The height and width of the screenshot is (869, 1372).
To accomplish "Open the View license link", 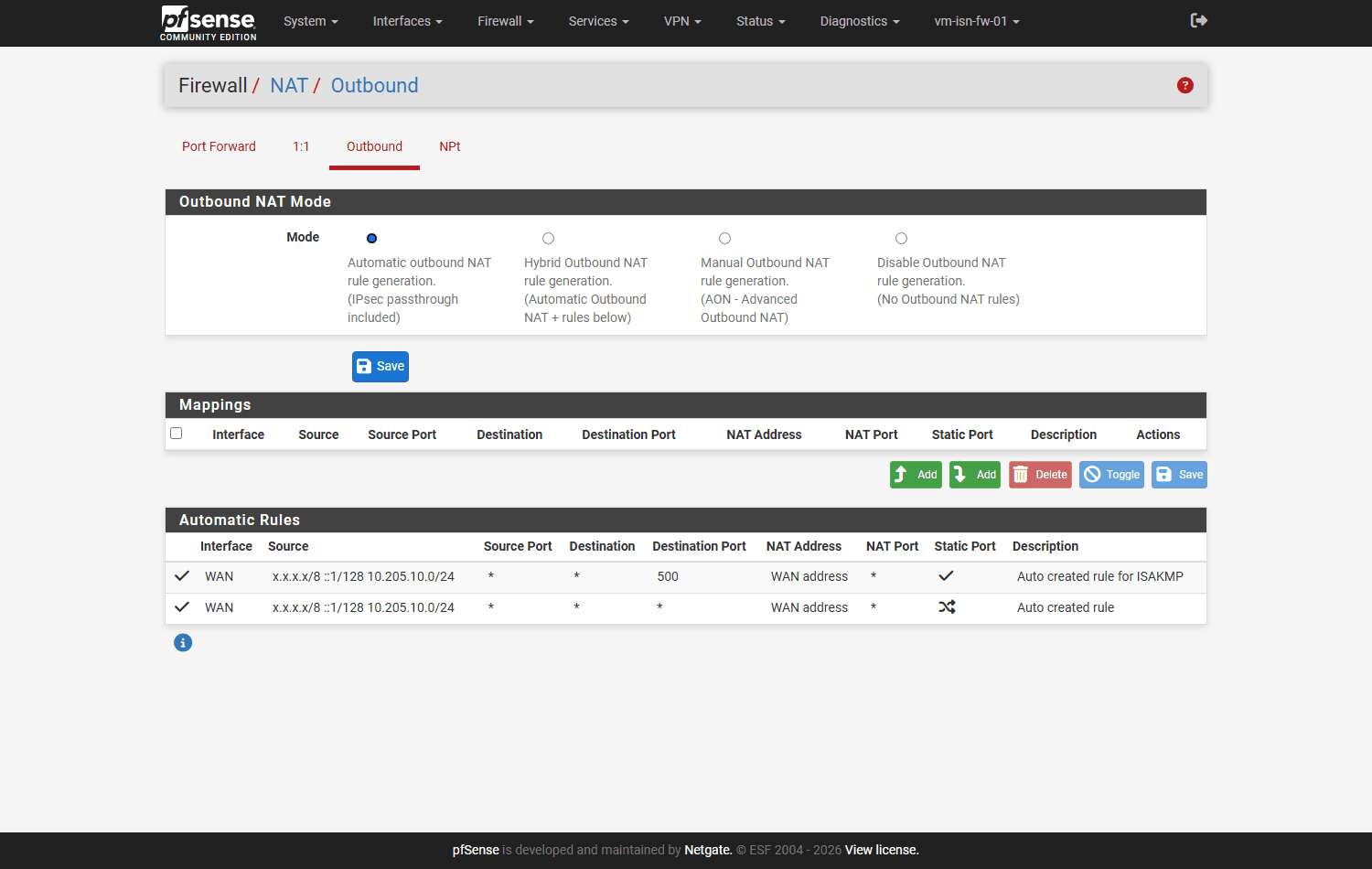I will (882, 850).
